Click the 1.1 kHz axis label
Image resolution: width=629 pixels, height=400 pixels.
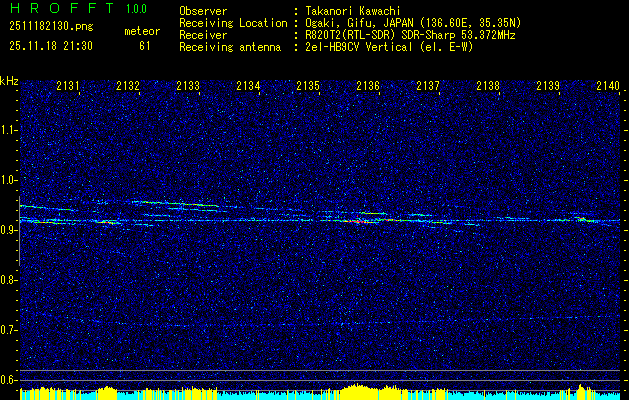(x=9, y=130)
